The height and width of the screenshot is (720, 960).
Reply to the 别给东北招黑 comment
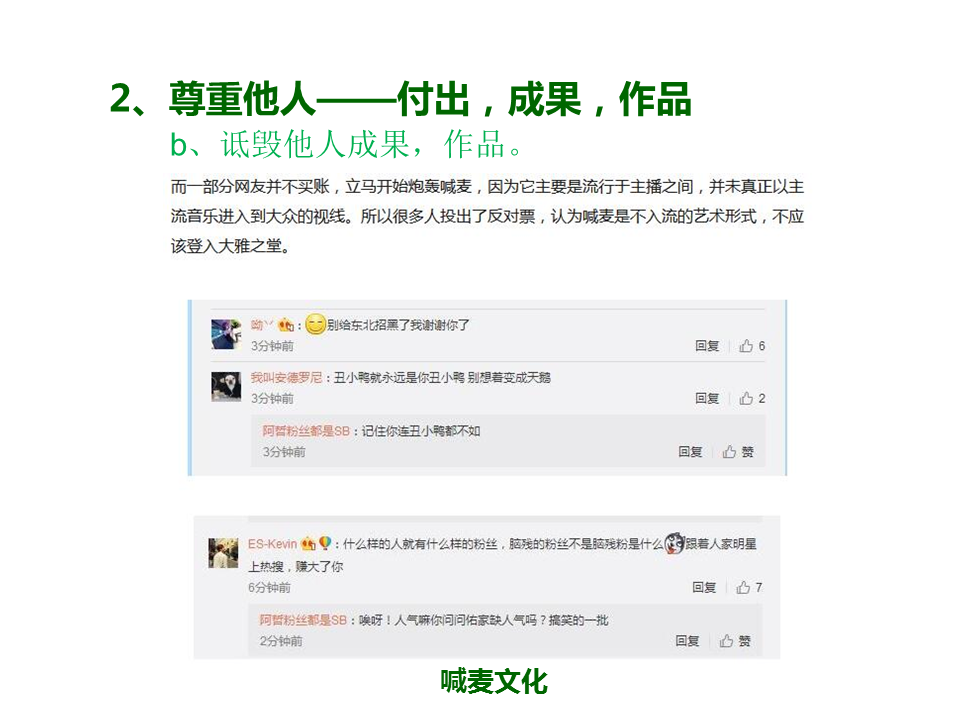pyautogui.click(x=707, y=346)
